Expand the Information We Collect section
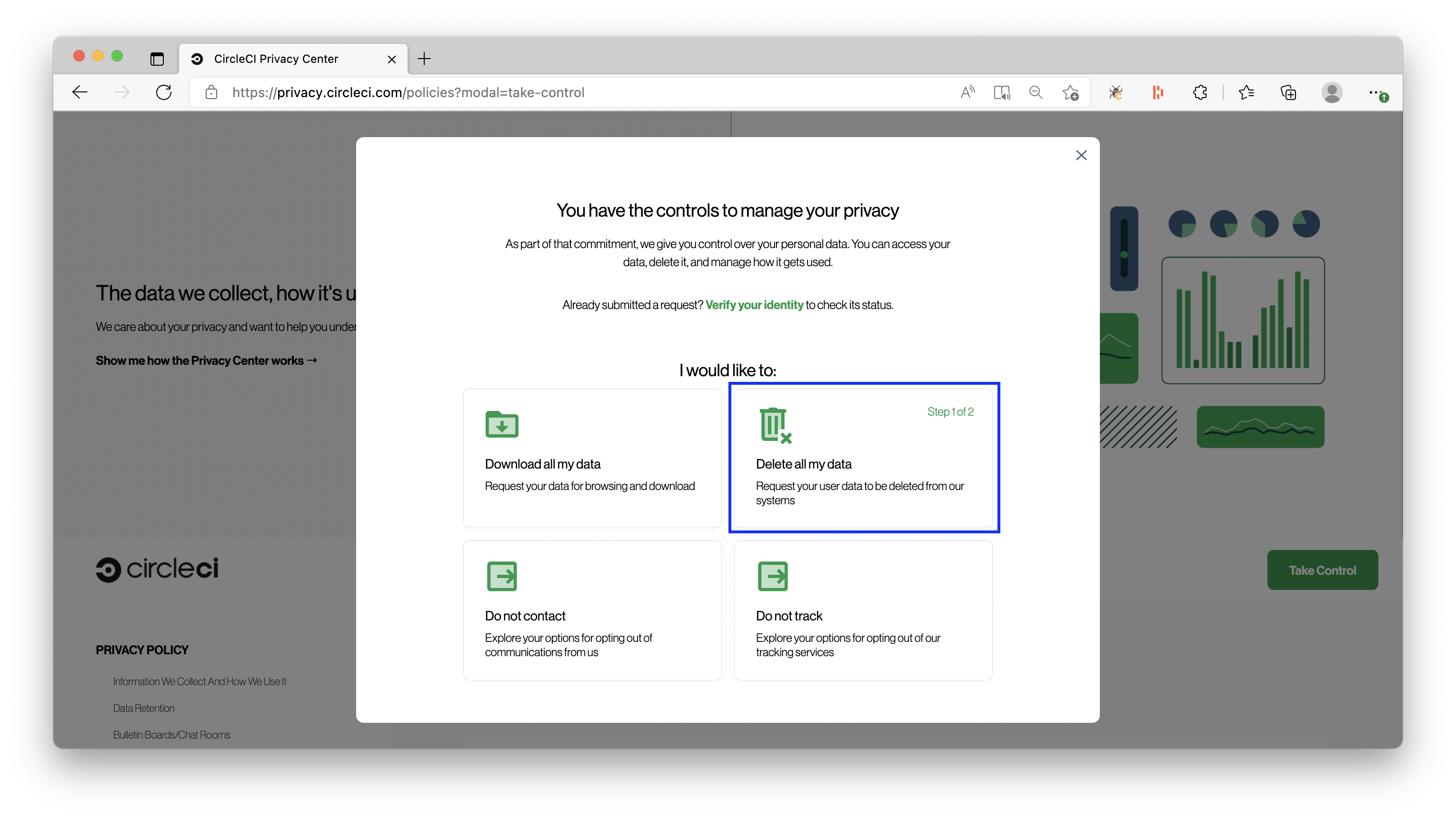This screenshot has width=1456, height=819. click(x=199, y=681)
